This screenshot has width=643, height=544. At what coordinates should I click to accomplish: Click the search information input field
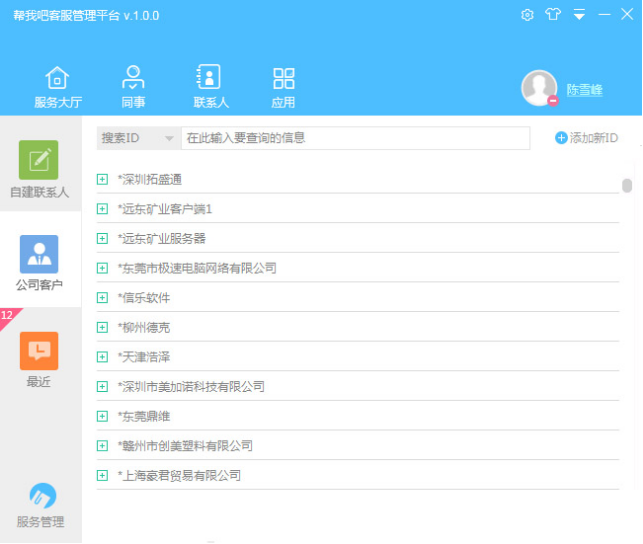[x=355, y=138]
